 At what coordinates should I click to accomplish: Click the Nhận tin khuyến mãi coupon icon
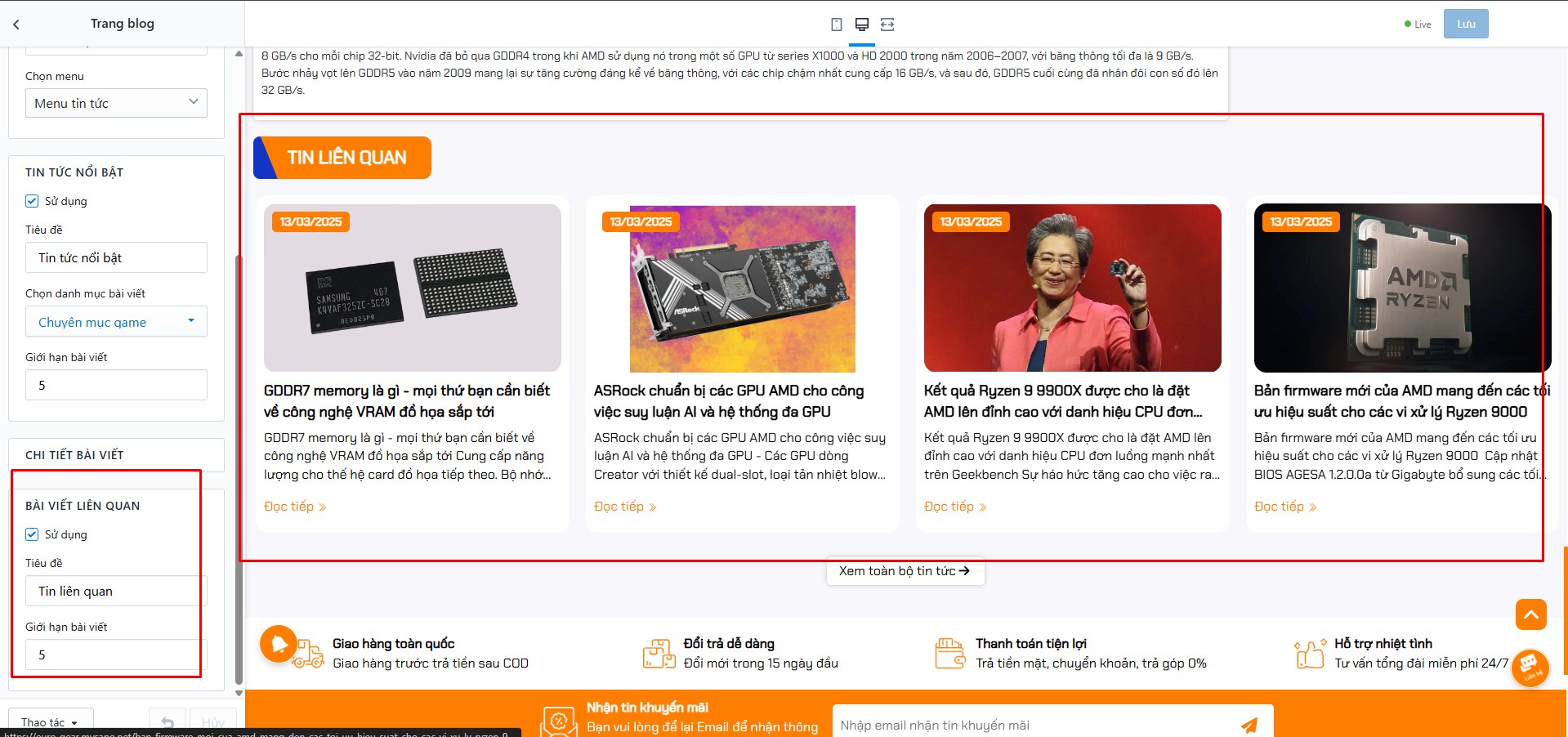pyautogui.click(x=558, y=721)
